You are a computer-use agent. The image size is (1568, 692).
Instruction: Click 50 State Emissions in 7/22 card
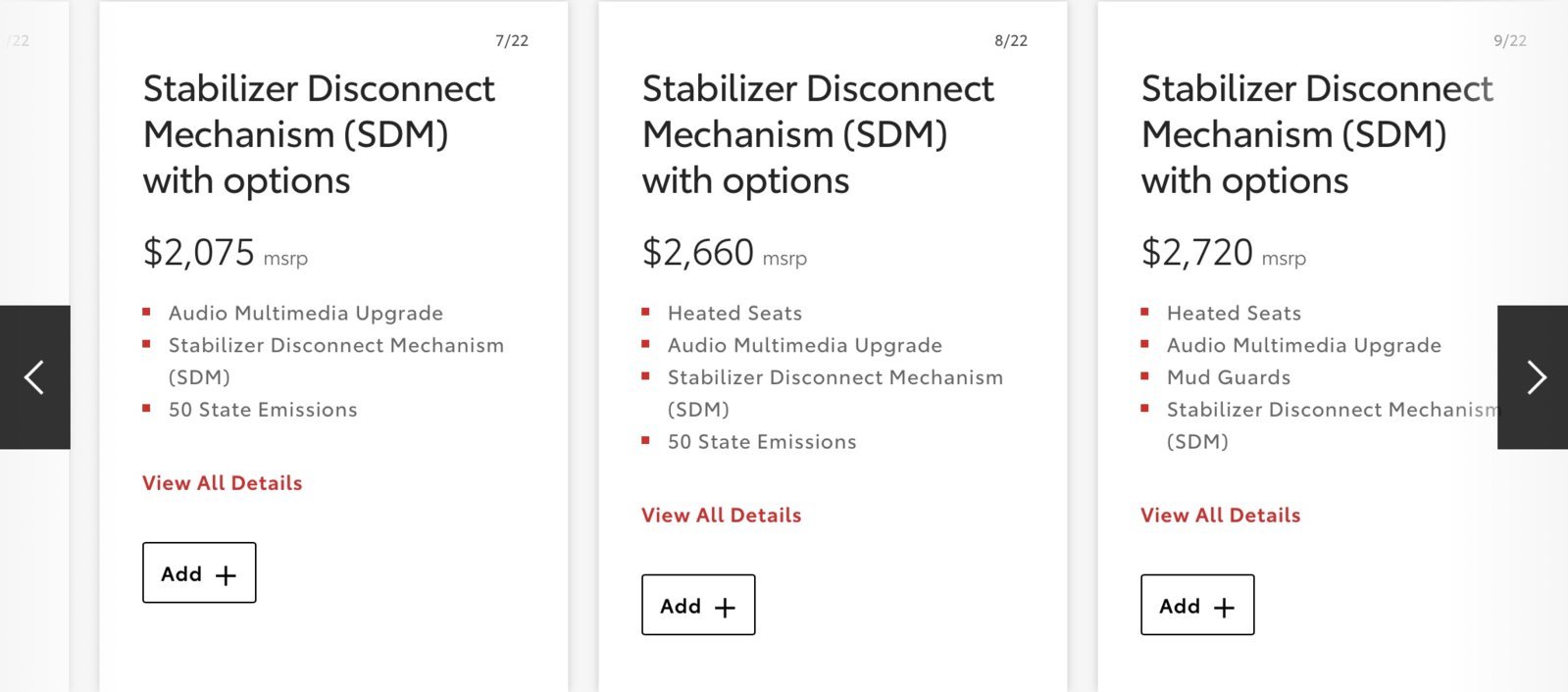pyautogui.click(x=263, y=410)
